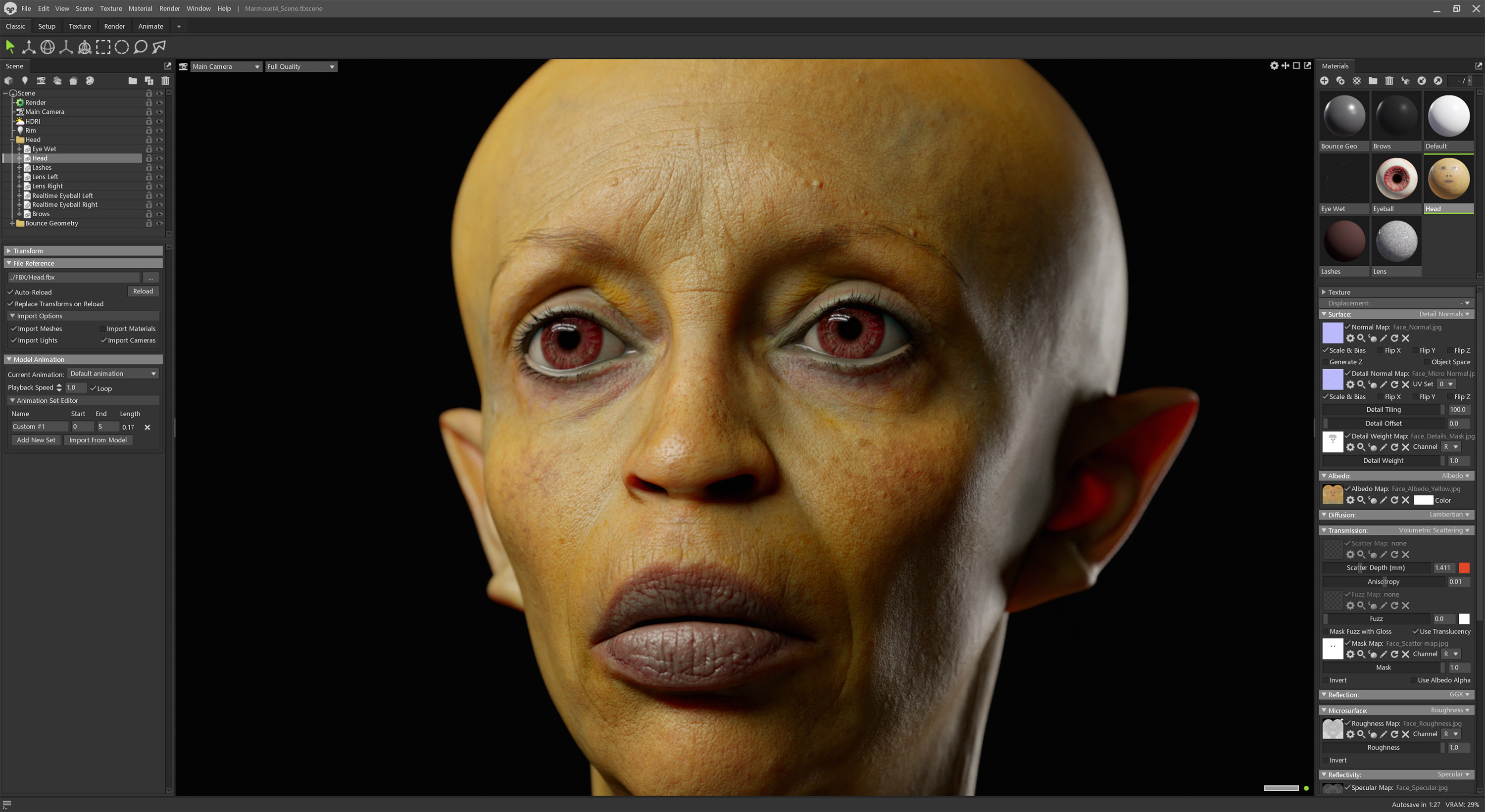Viewport: 1485px width, 812px height.
Task: Enable the Import Materials checkbox
Action: 102,329
